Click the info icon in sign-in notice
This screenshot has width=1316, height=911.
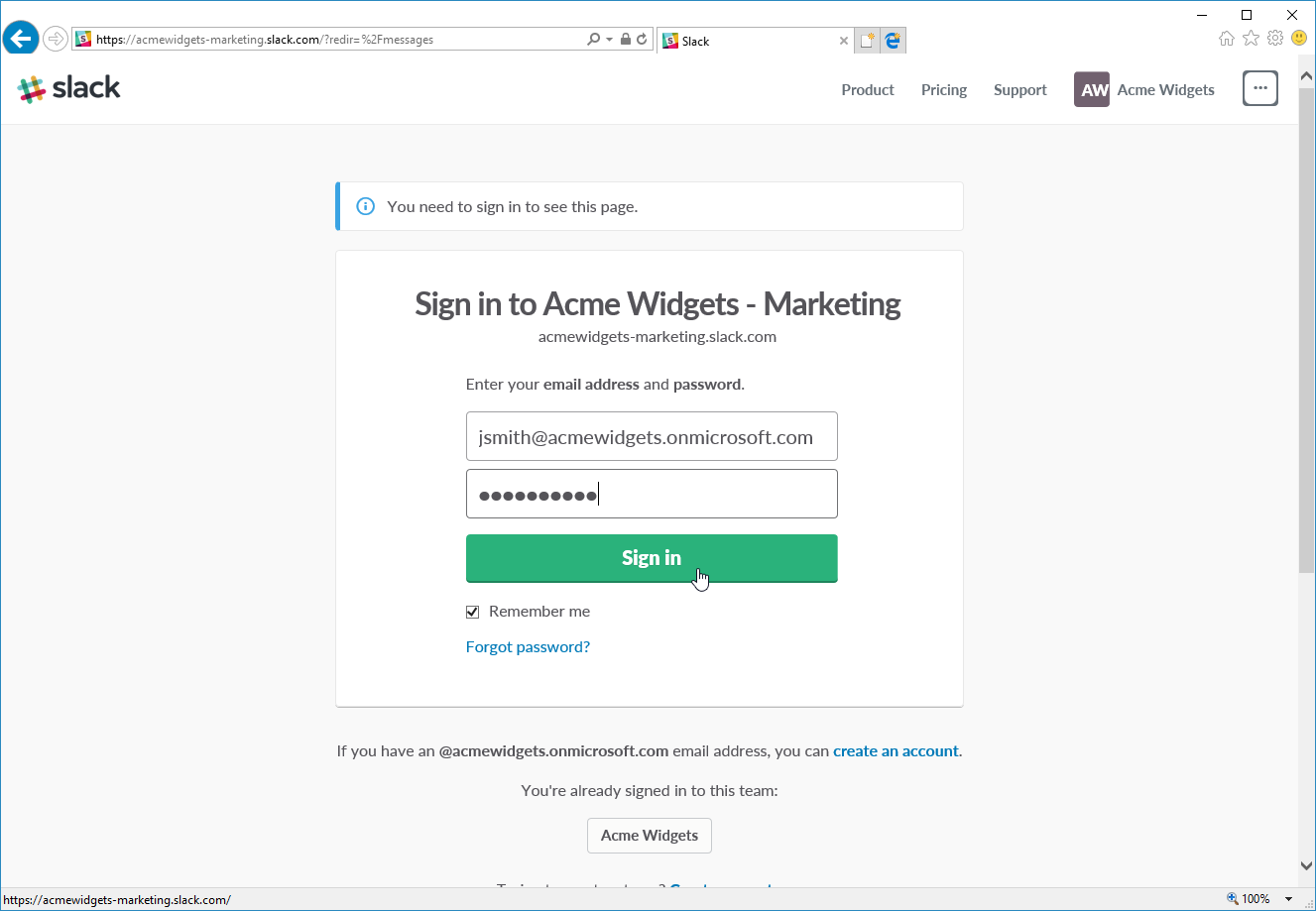tap(365, 206)
